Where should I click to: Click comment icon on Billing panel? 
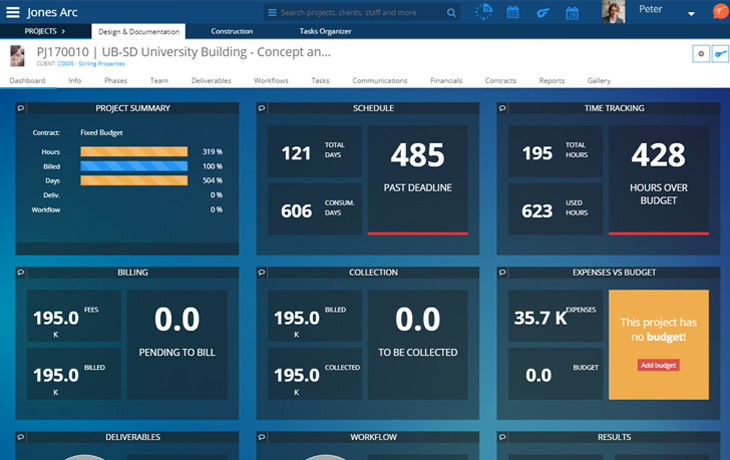tap(21, 272)
